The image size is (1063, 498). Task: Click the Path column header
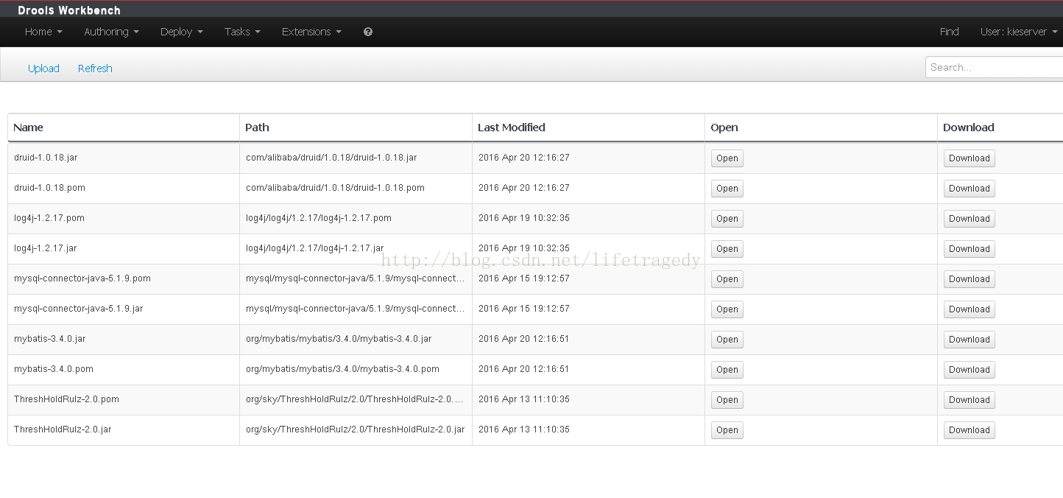pyautogui.click(x=257, y=127)
